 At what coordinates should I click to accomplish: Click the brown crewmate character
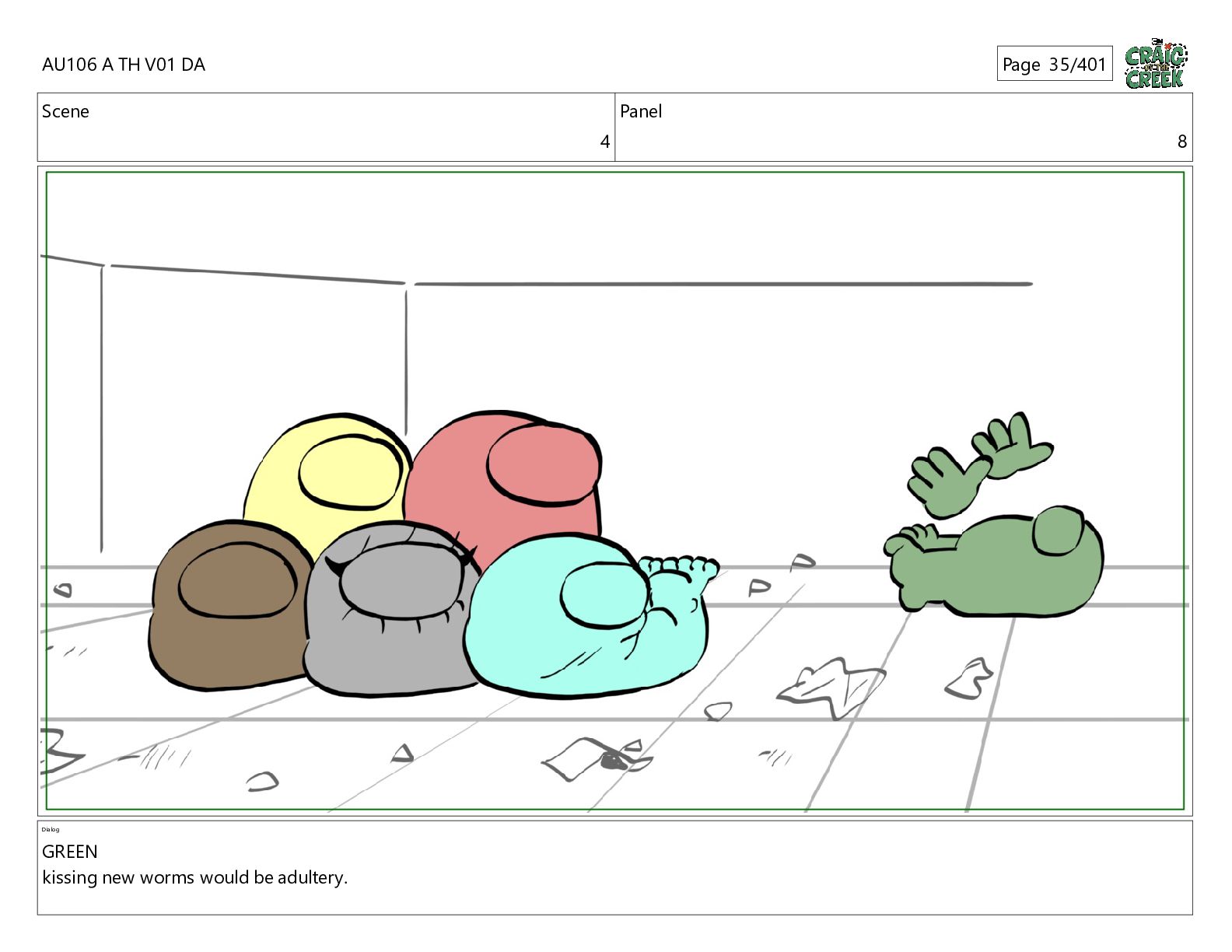coord(229,605)
